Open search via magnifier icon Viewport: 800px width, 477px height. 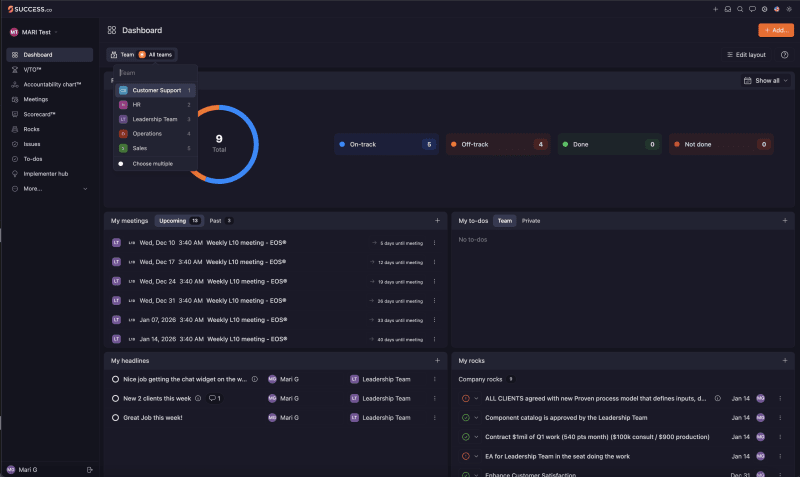(x=740, y=9)
